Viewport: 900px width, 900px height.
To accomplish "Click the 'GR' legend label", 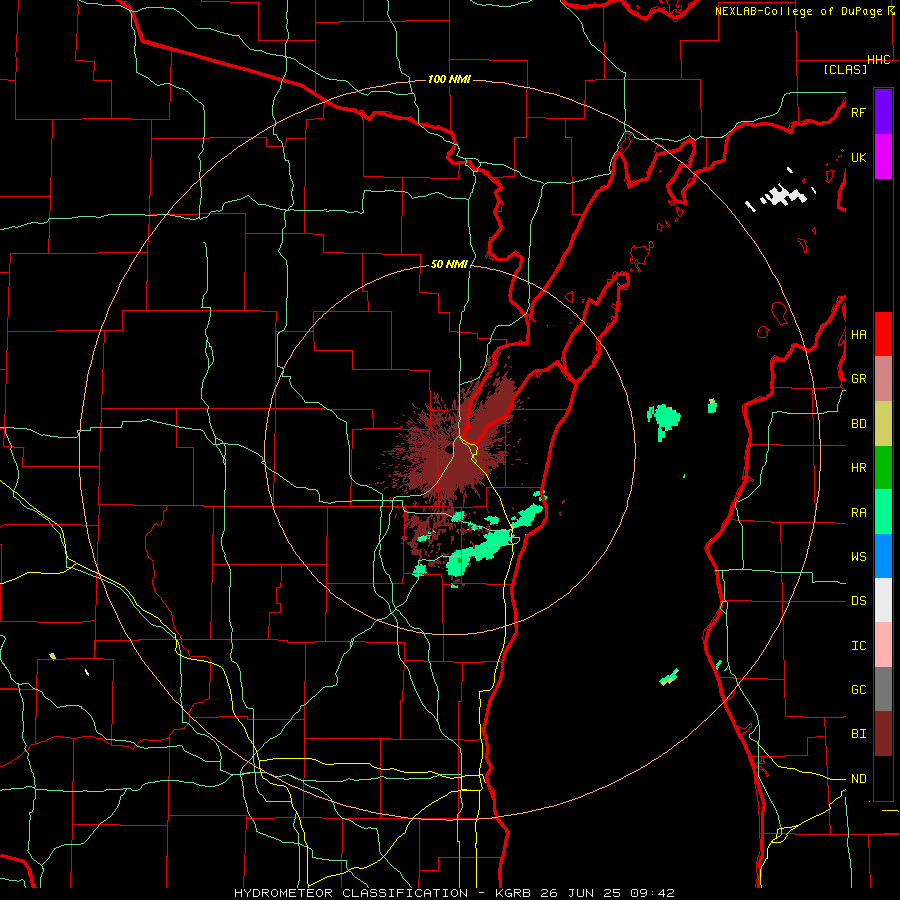I will [x=858, y=379].
